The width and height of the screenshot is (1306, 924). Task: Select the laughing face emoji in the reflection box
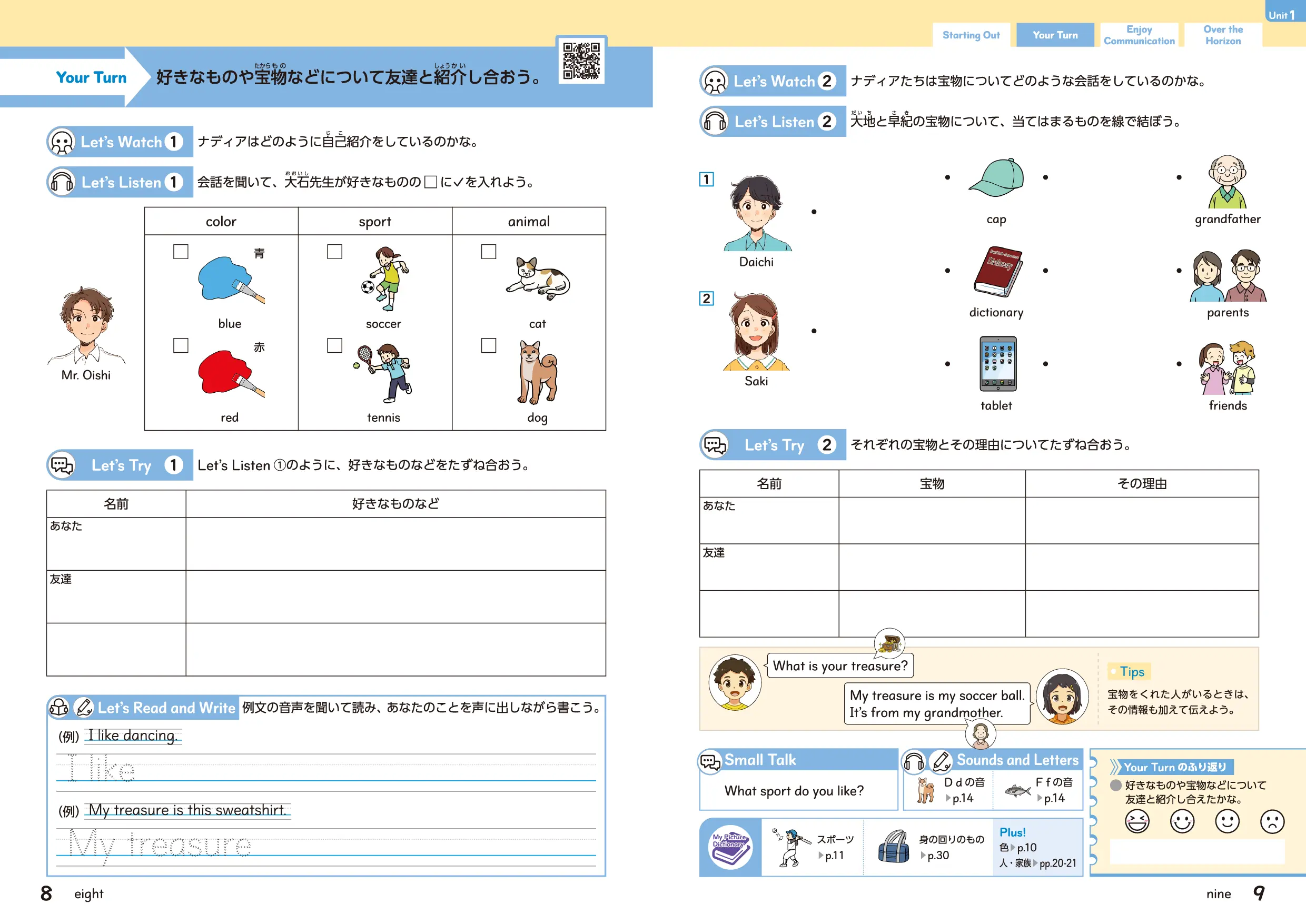(x=1136, y=821)
